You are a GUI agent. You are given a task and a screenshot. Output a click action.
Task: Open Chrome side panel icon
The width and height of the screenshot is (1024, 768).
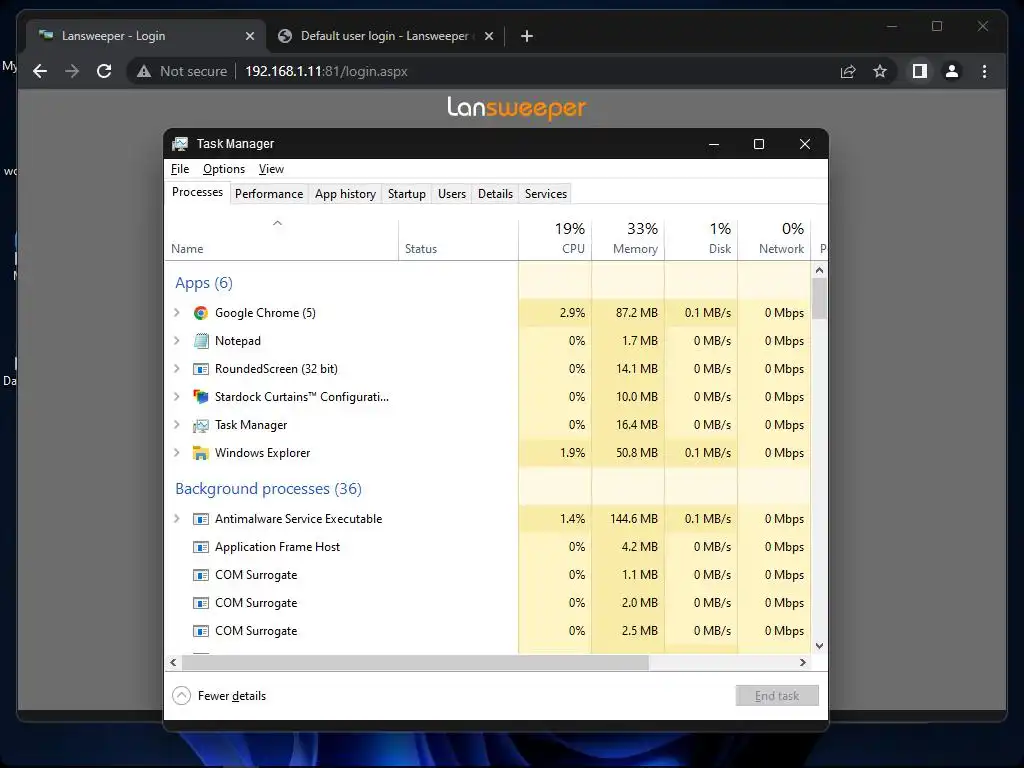point(920,71)
